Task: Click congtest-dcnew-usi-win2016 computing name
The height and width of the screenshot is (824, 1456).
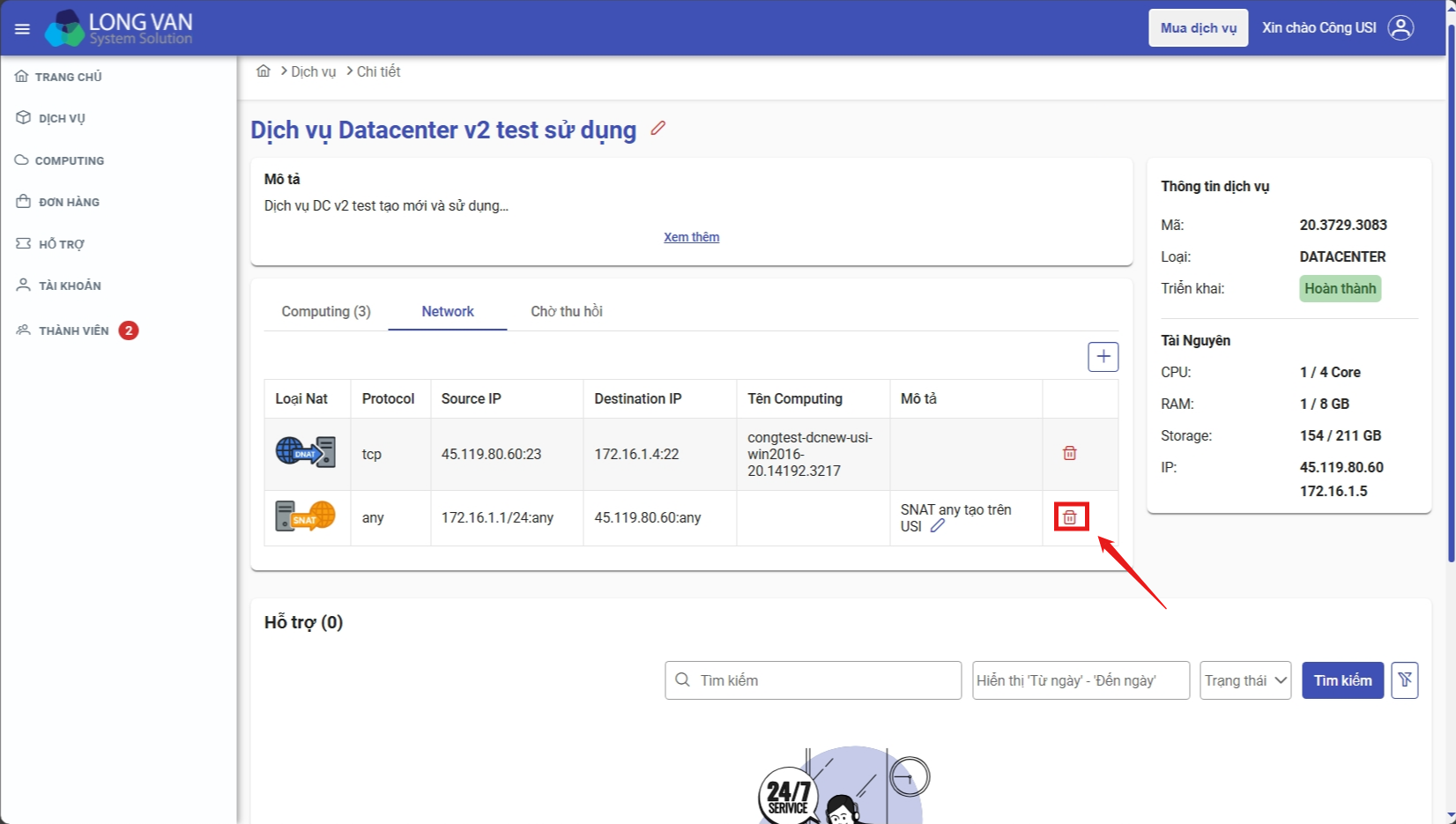Action: point(810,454)
